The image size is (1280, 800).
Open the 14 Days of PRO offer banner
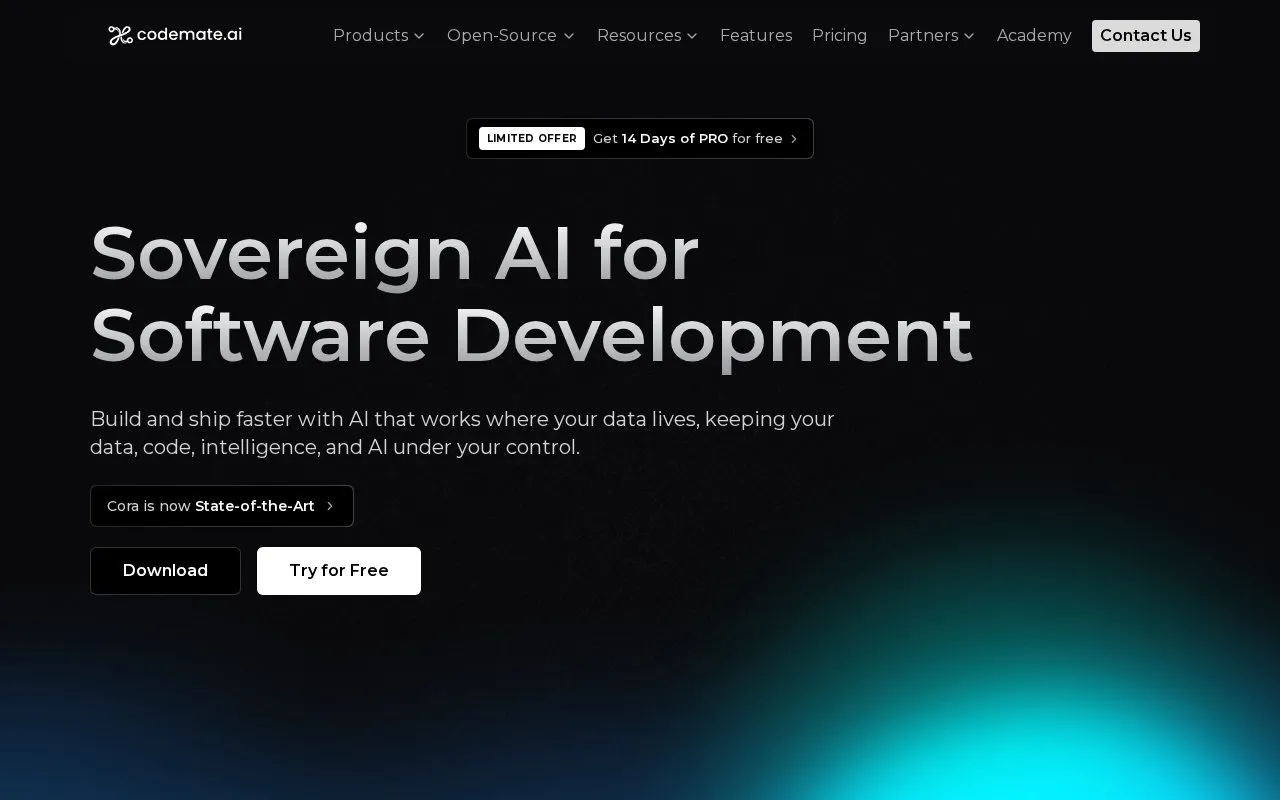(640, 139)
